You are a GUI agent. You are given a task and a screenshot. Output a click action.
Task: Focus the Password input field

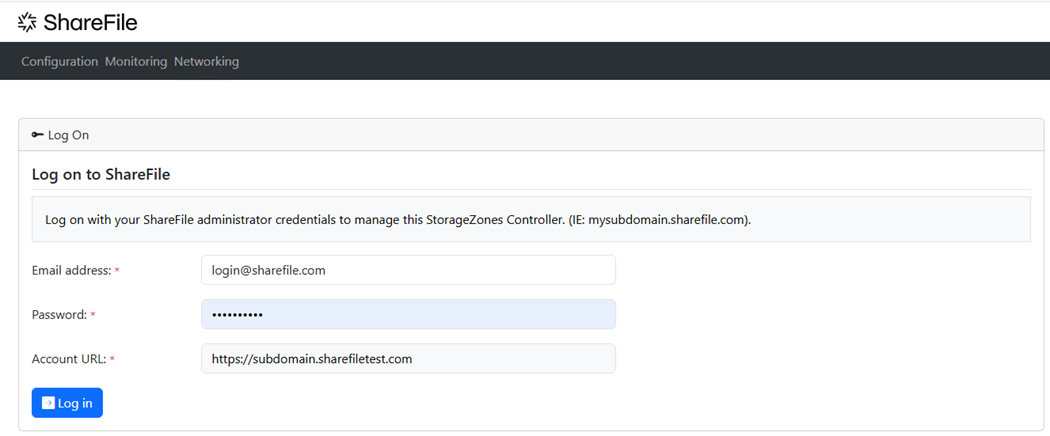[x=408, y=314]
